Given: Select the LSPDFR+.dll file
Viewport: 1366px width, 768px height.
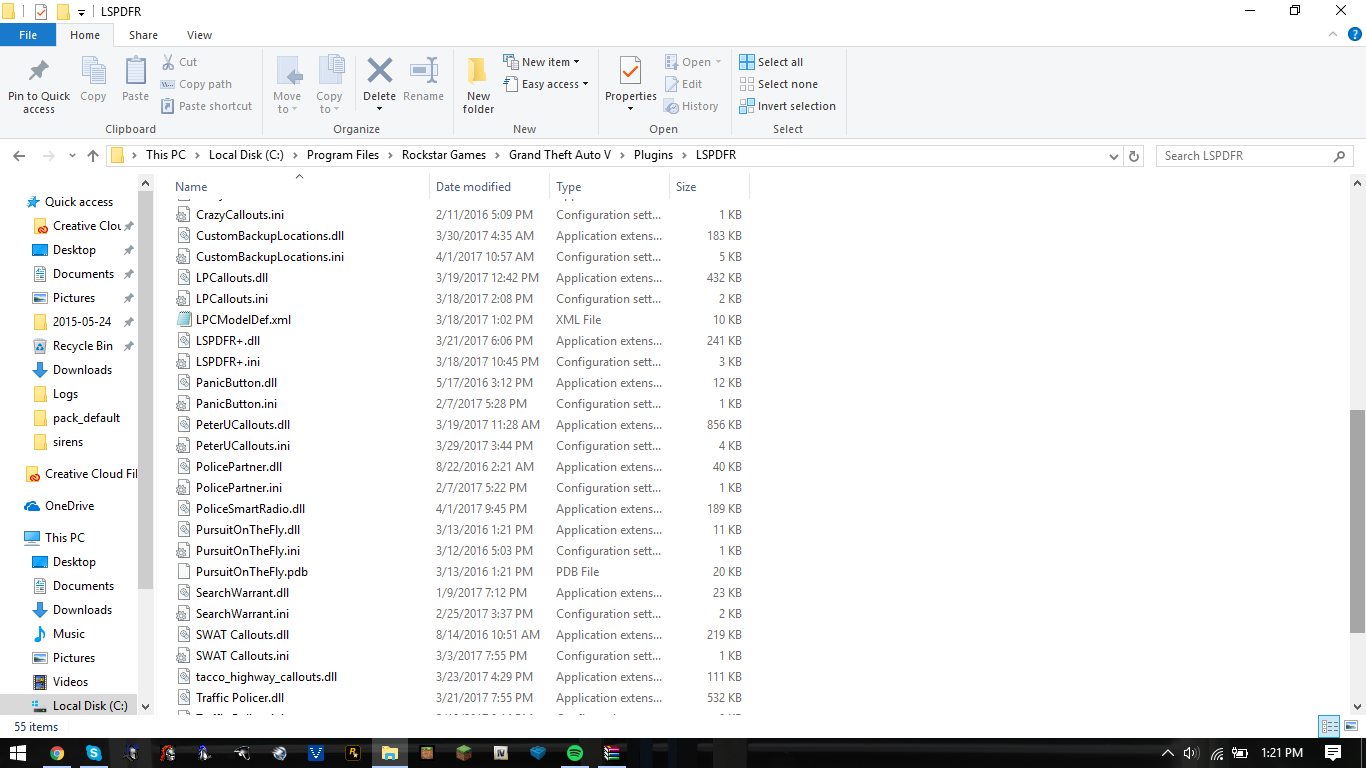Looking at the screenshot, I should click(228, 341).
